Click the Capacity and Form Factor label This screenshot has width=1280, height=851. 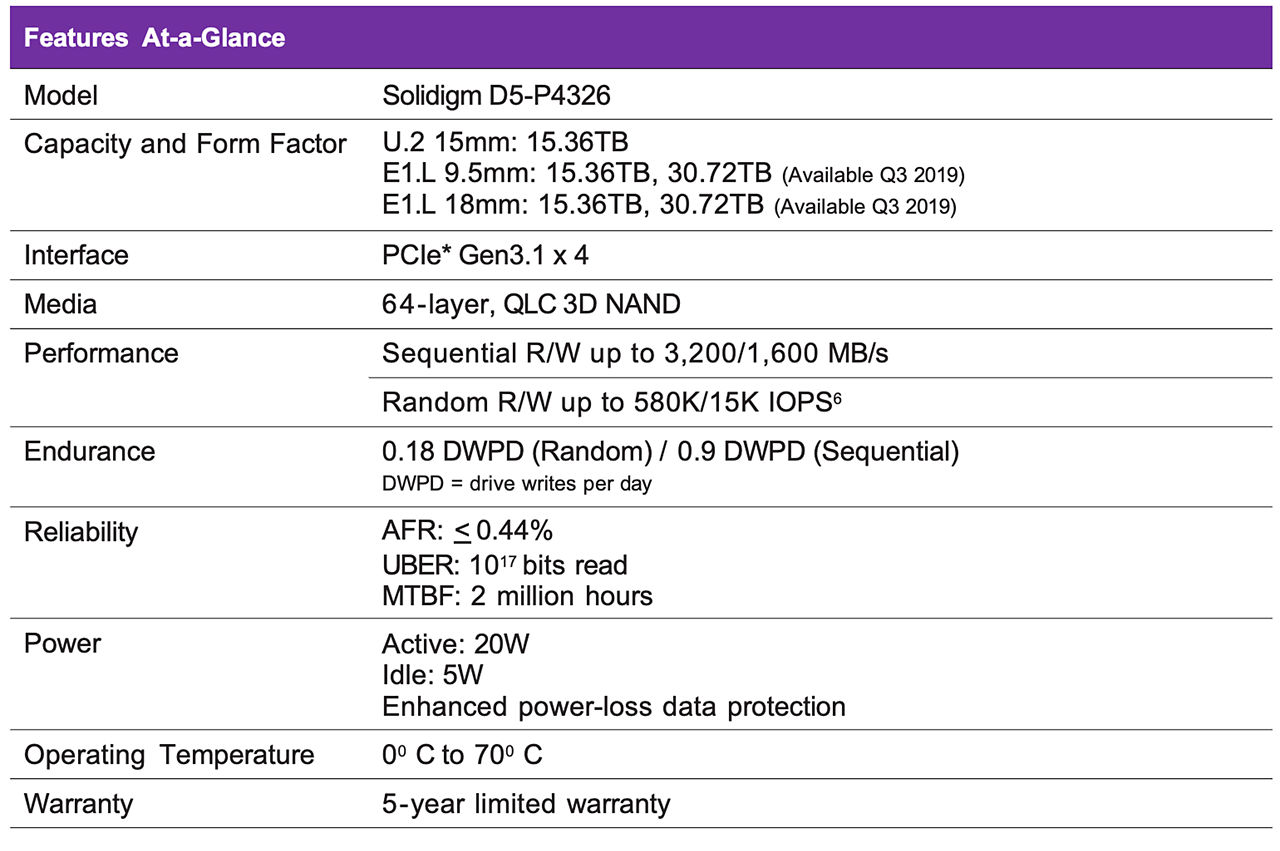point(185,143)
